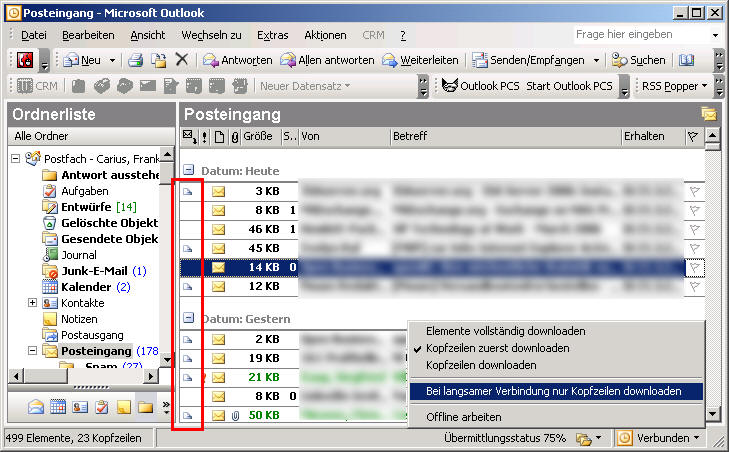Image resolution: width=729 pixels, height=452 pixels.
Task: Sort messages by the Betreff column
Action: click(505, 137)
